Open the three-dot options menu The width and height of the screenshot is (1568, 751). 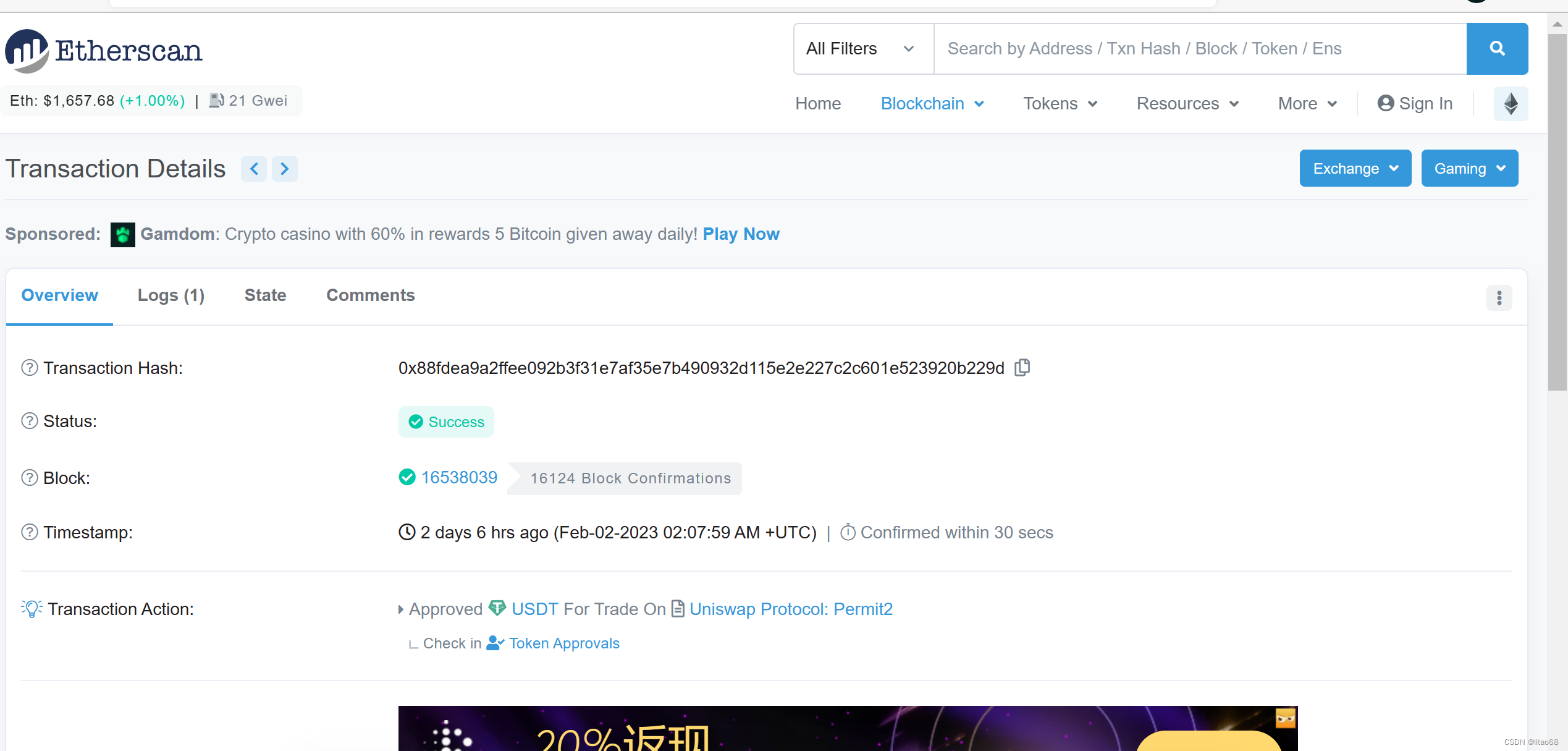1499,298
